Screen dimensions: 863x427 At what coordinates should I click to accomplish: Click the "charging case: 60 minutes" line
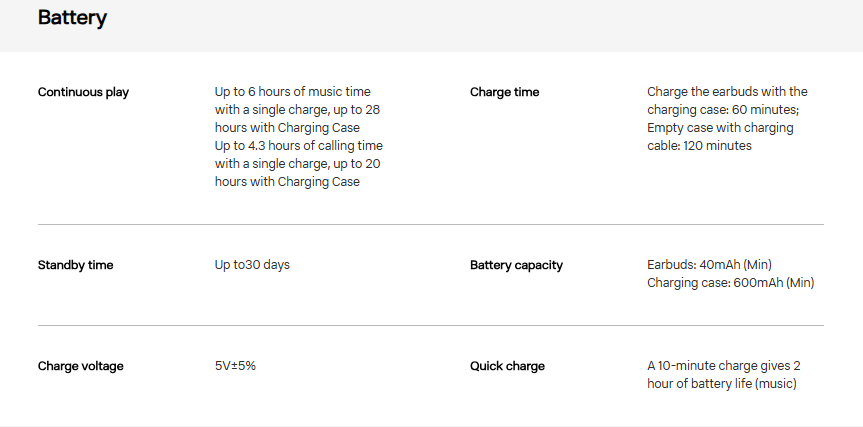(722, 110)
